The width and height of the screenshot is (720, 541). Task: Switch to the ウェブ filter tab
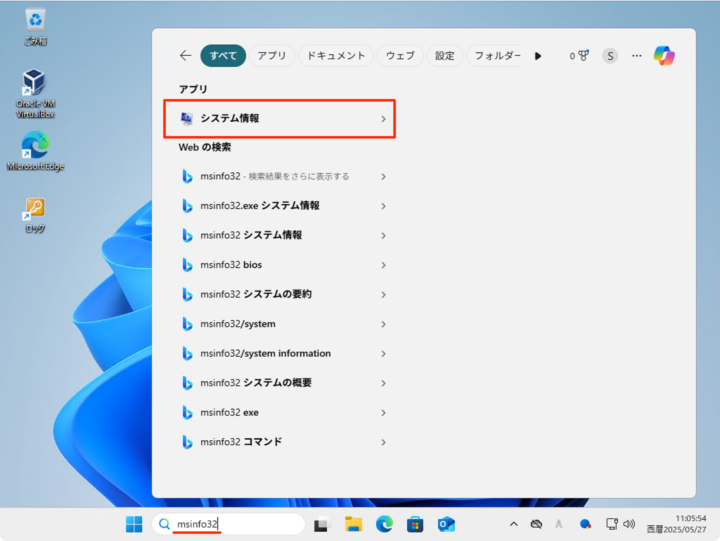(x=400, y=56)
